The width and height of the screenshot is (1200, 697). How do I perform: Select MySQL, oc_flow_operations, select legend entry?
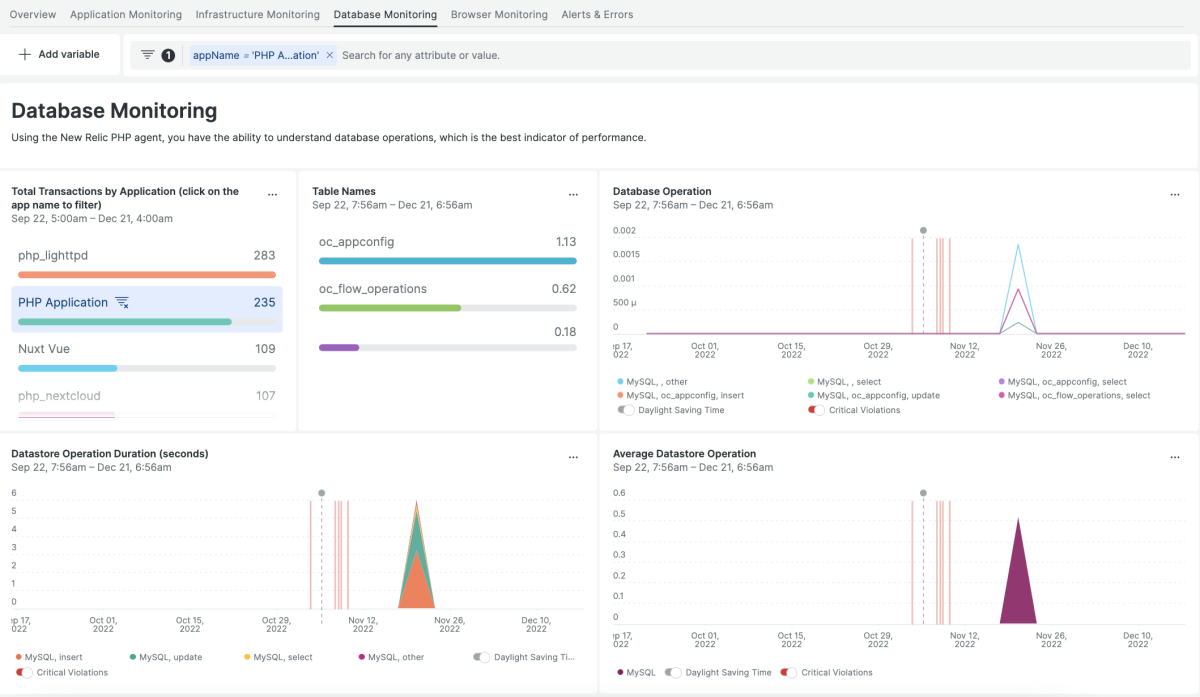click(1079, 396)
